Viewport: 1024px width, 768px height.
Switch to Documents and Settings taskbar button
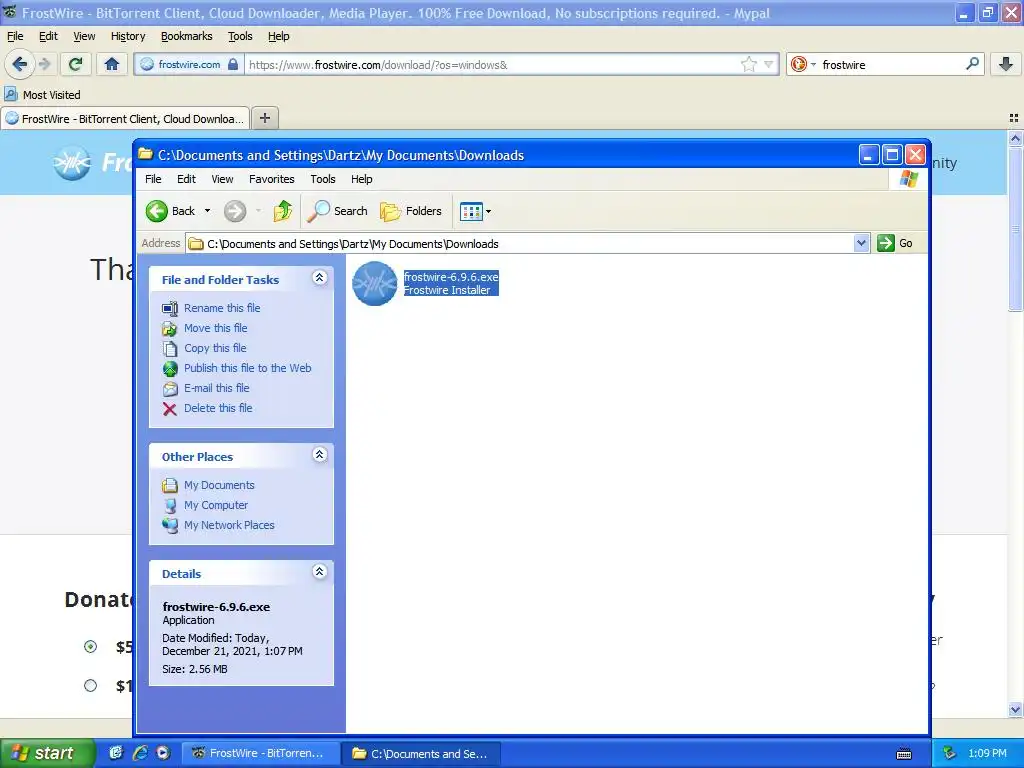[x=422, y=753]
